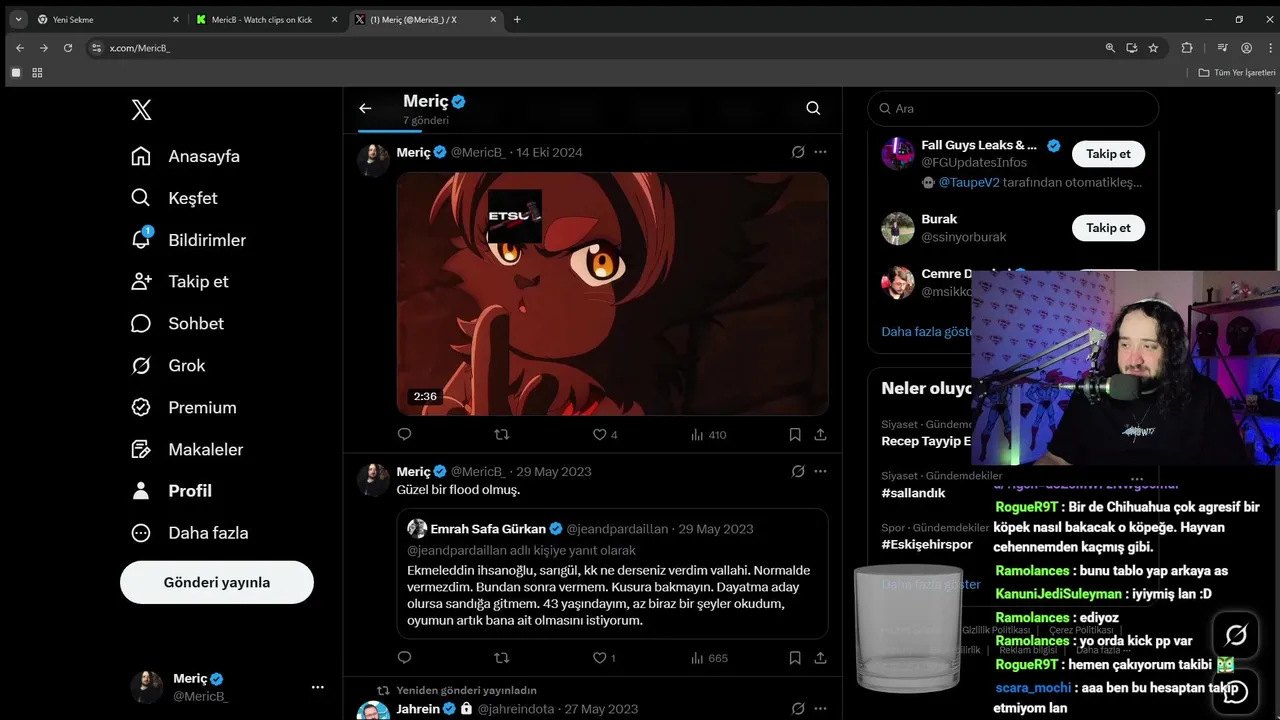Like the post with 1 like

pos(604,658)
